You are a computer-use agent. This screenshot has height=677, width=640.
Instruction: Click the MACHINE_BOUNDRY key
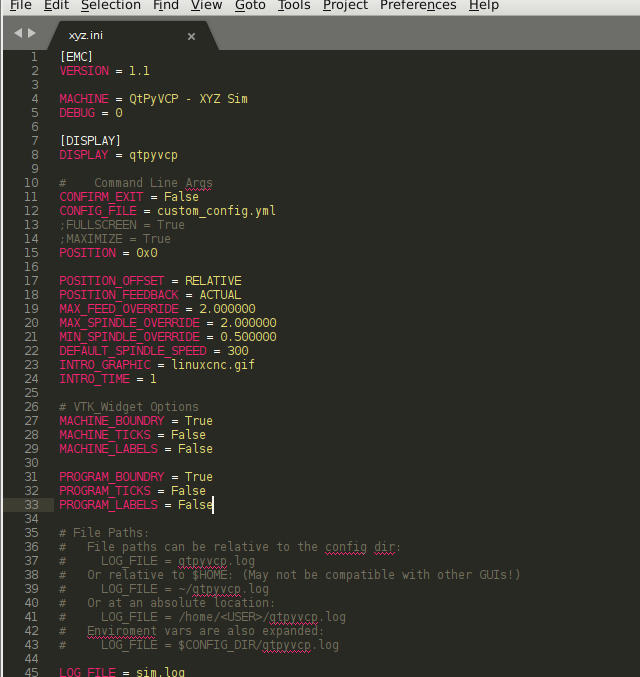pos(112,421)
